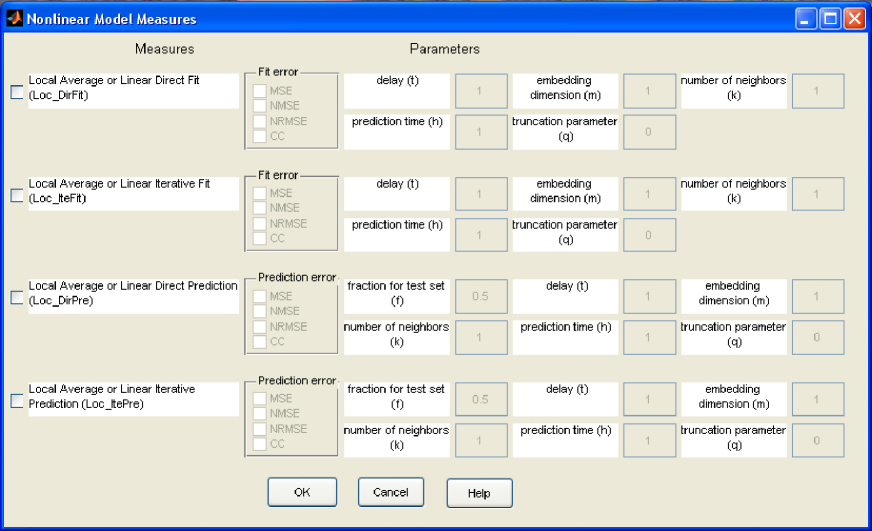Check NRMSE under Loc_IteFit Fit error
The width and height of the screenshot is (872, 531).
point(259,224)
